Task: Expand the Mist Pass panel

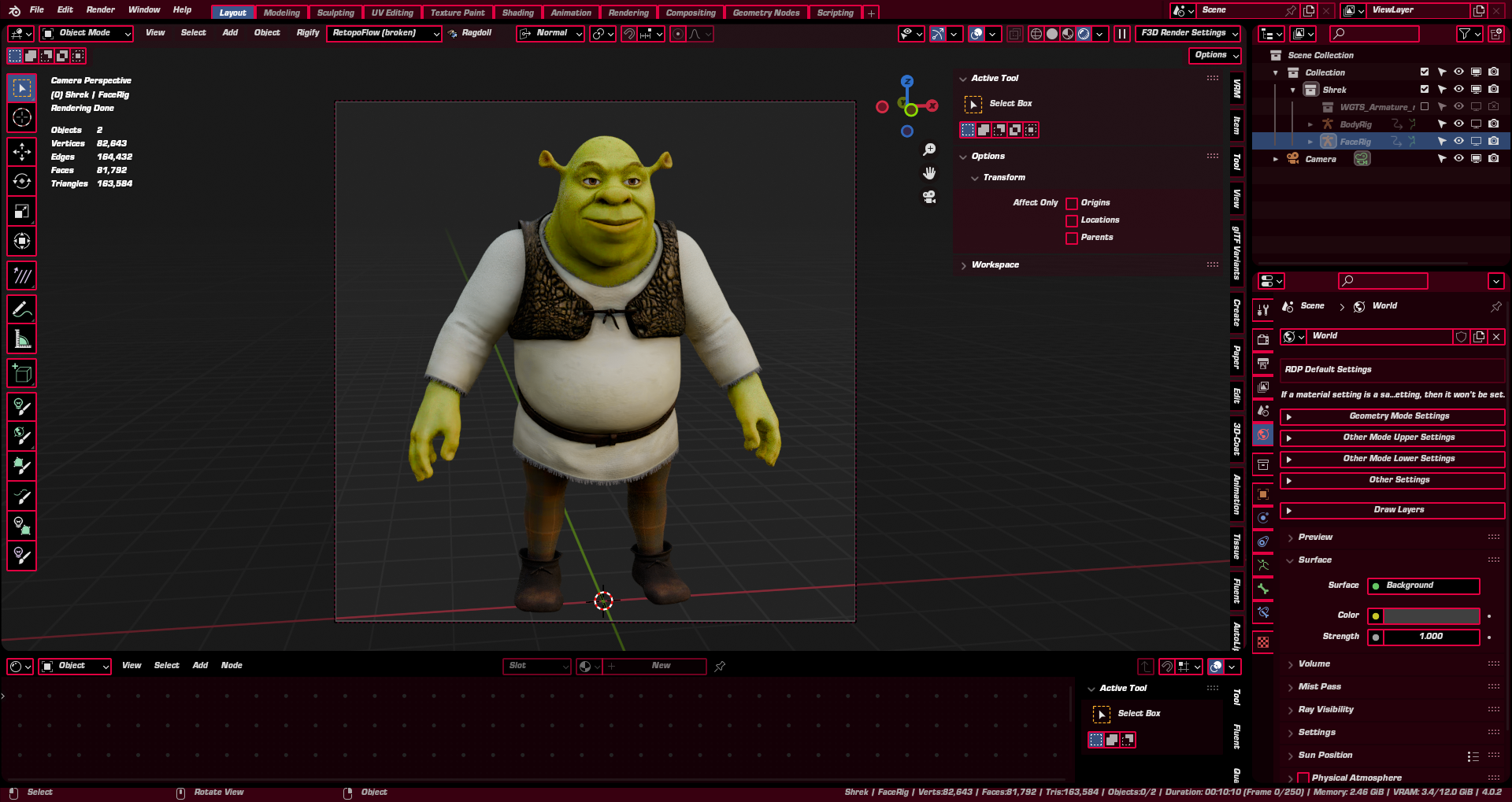Action: coord(1320,687)
